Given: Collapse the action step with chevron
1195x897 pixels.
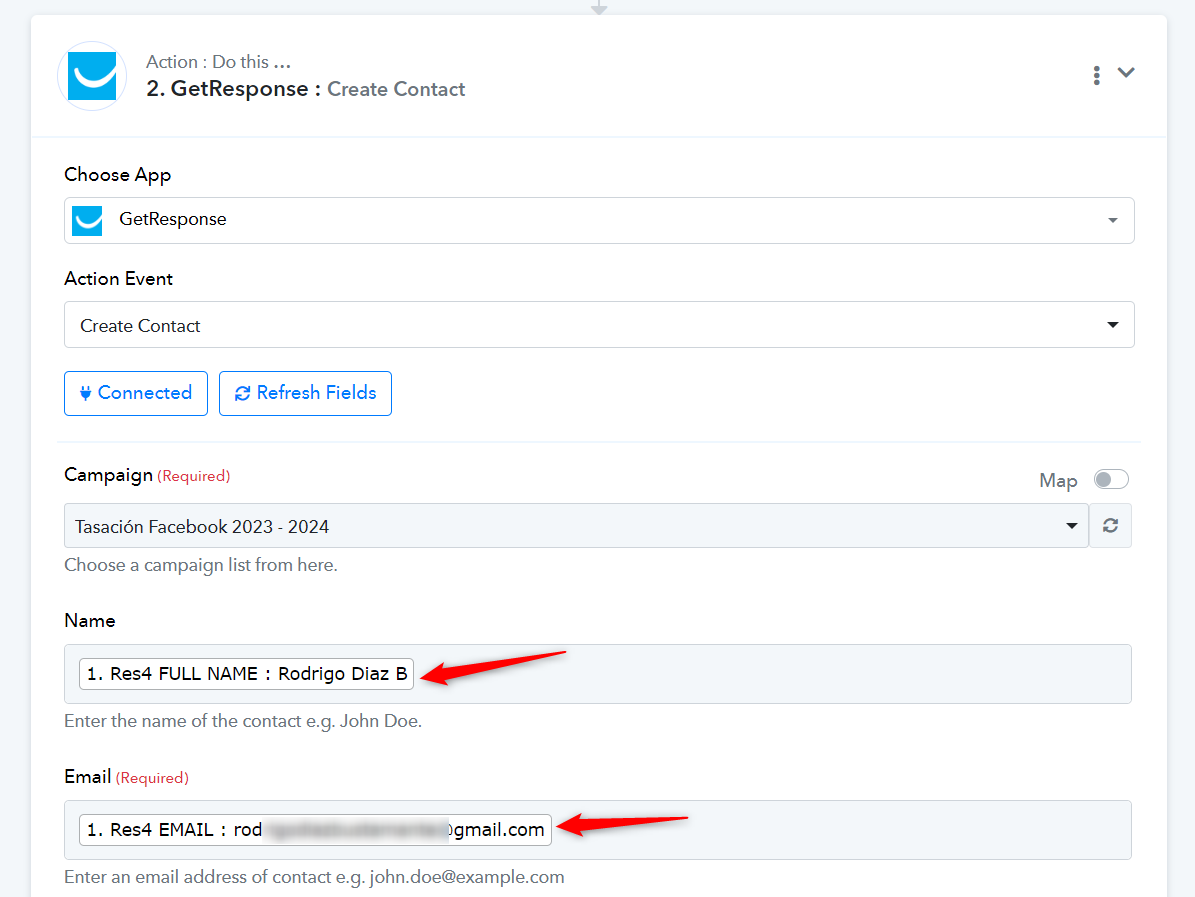Looking at the screenshot, I should [x=1126, y=73].
